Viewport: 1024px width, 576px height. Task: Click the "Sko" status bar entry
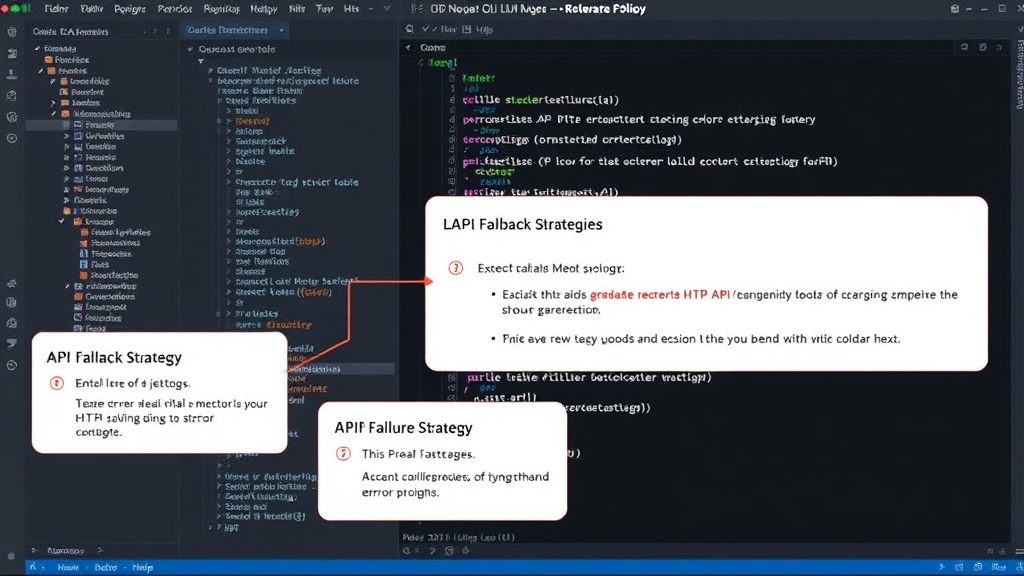[x=999, y=567]
